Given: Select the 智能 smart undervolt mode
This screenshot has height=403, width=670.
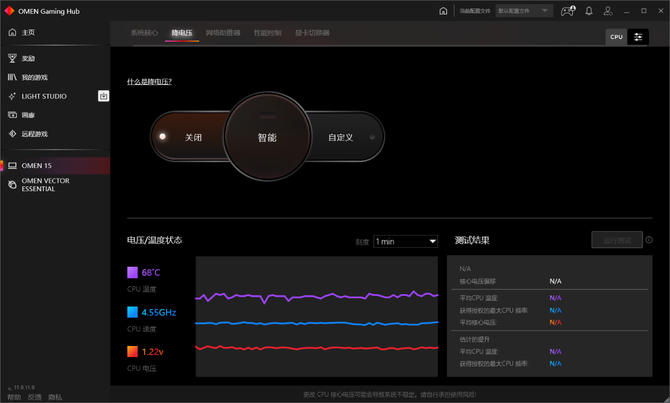Looking at the screenshot, I should 267,137.
